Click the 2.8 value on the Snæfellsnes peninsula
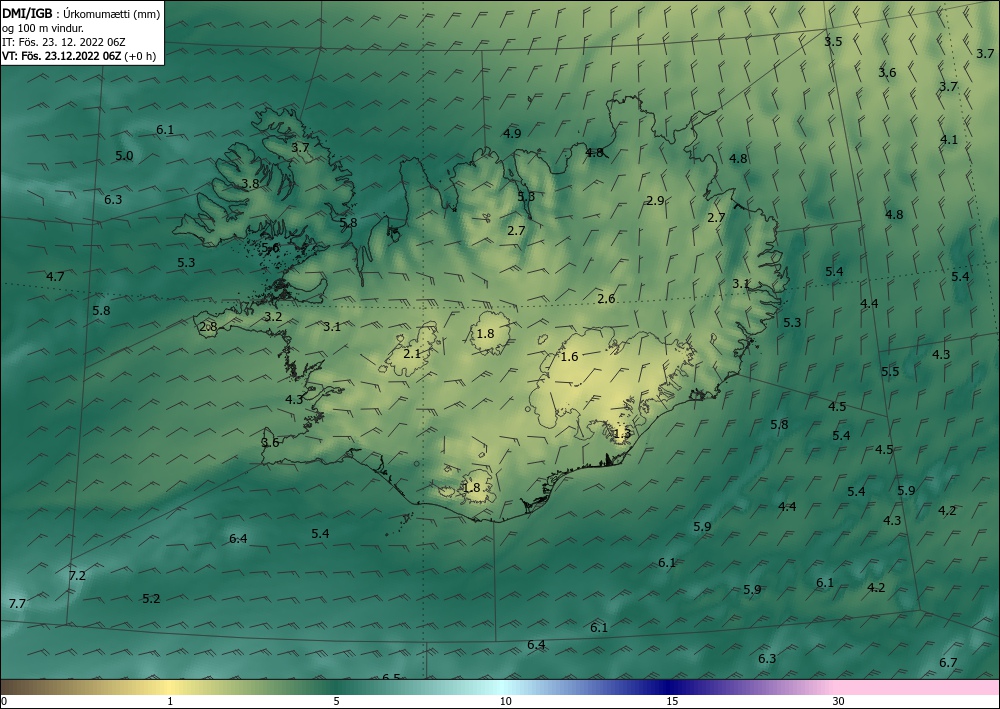The image size is (1000, 709). click(x=209, y=327)
